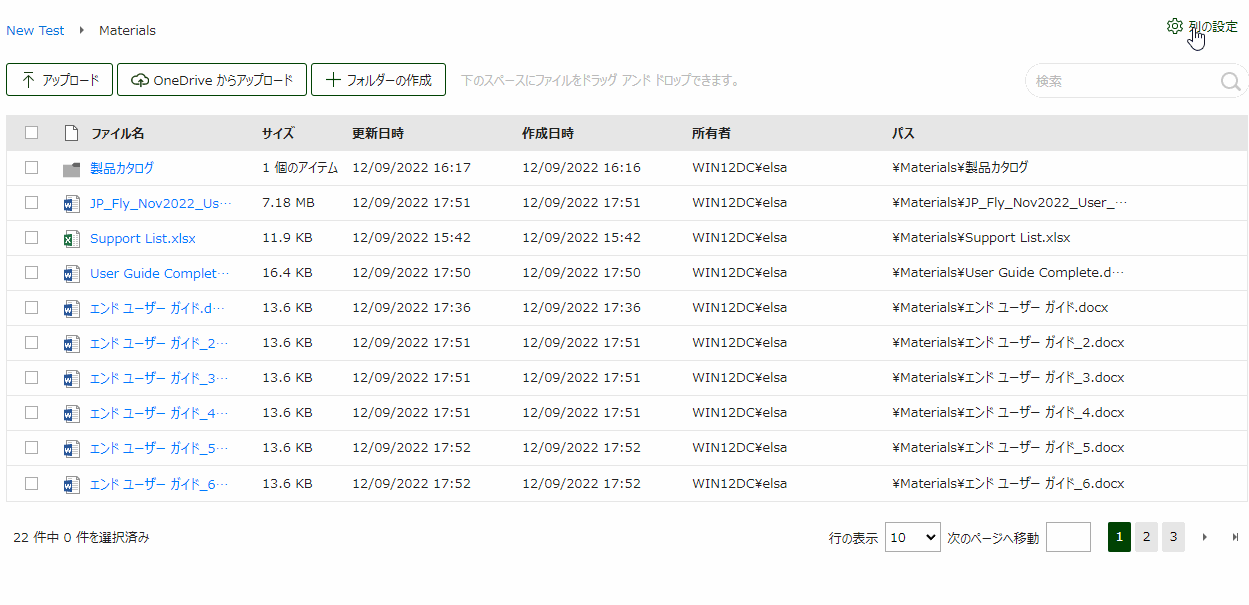
Task: Click the 製品カタログ folder icon
Action: [x=71, y=169]
